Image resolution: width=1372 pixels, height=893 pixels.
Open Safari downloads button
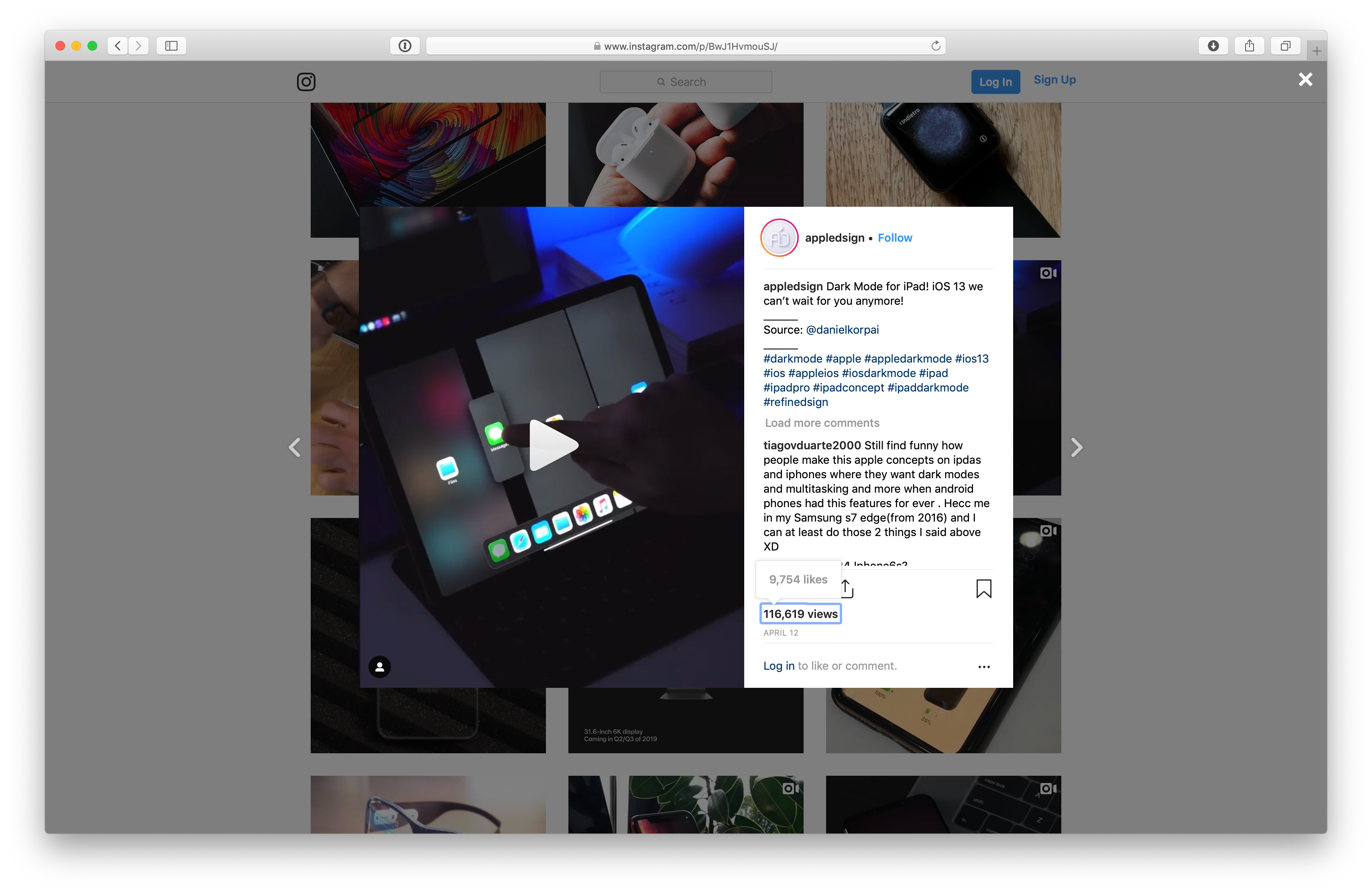click(1213, 45)
